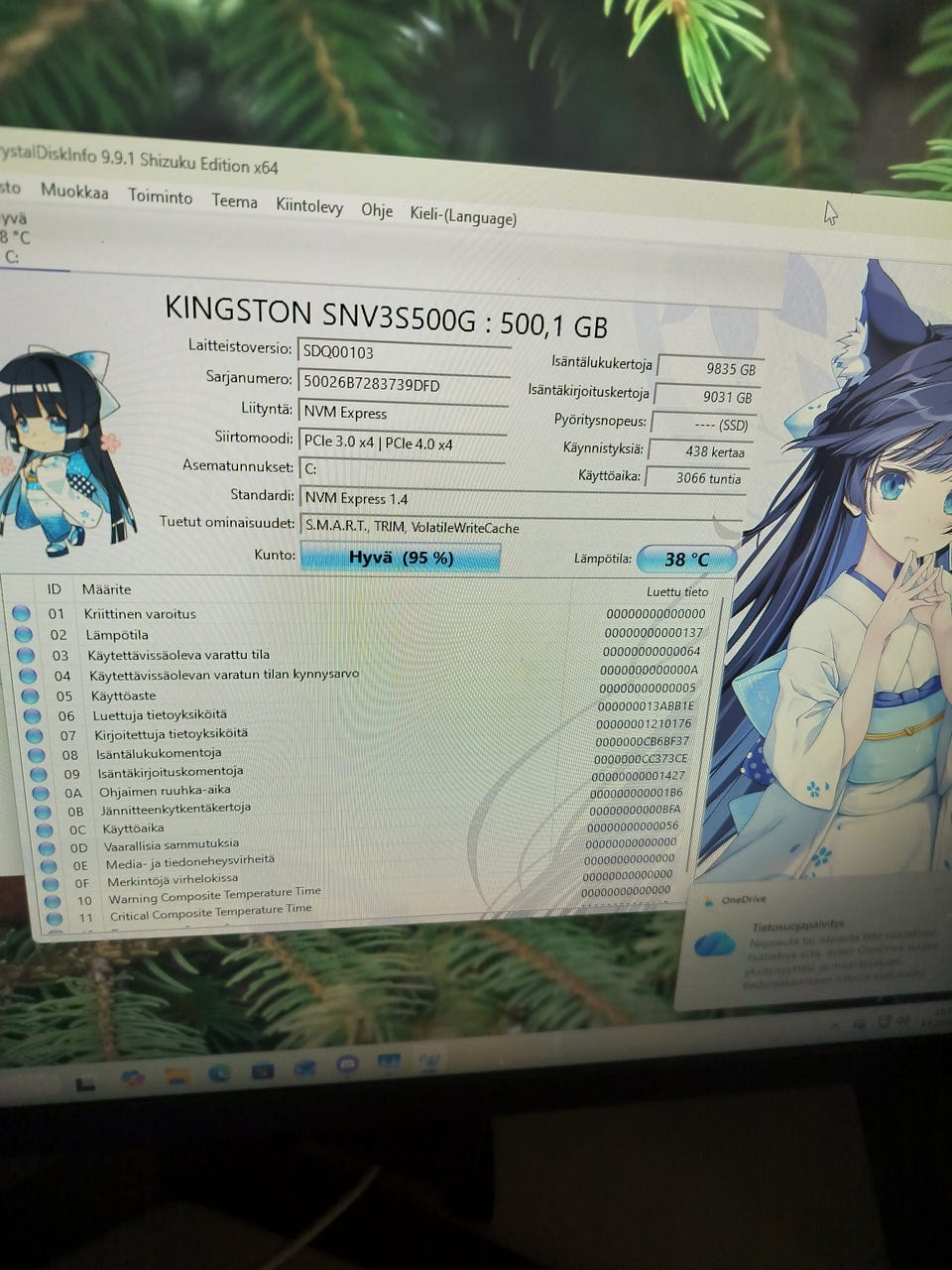Open the Toiminto menu
Viewport: 952px width, 1270px height.
[160, 196]
